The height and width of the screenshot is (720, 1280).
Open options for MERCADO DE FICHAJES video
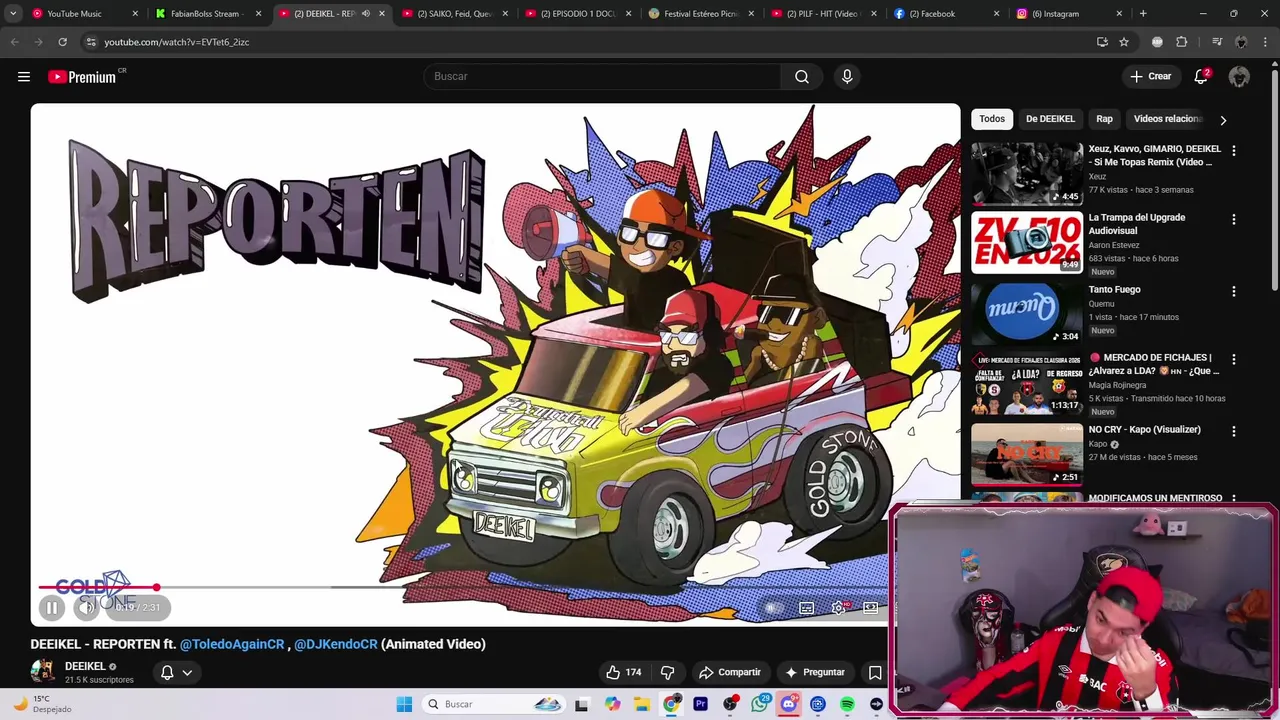(x=1234, y=360)
